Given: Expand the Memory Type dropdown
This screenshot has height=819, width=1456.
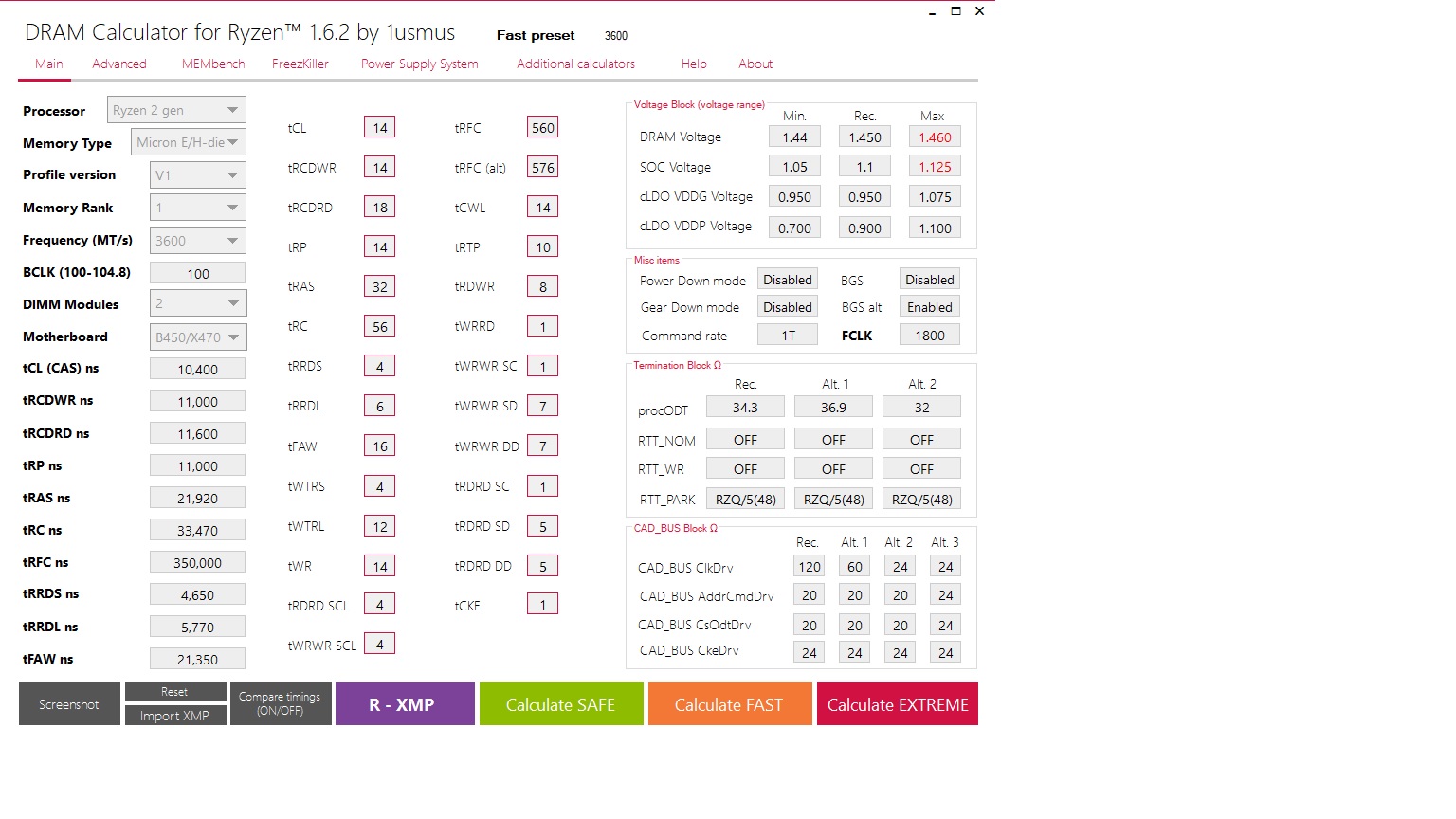Looking at the screenshot, I should [x=189, y=142].
